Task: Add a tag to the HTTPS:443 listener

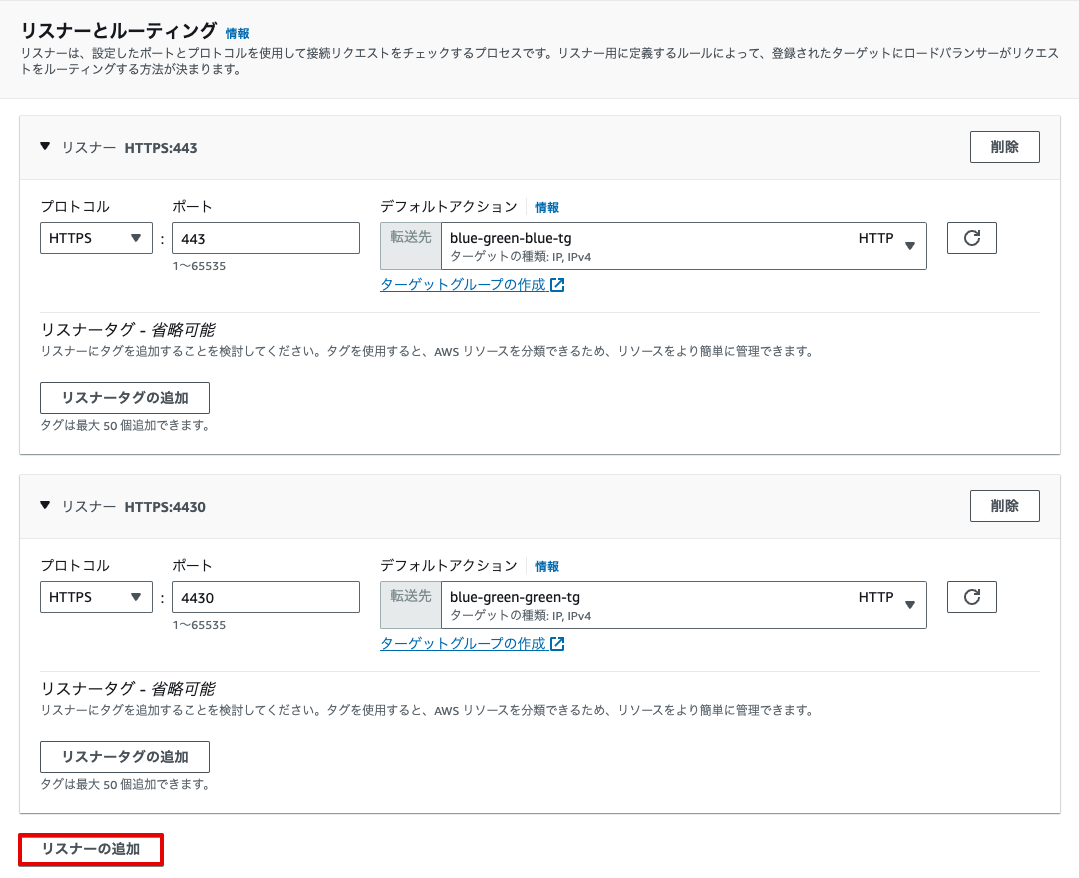Action: tap(124, 398)
